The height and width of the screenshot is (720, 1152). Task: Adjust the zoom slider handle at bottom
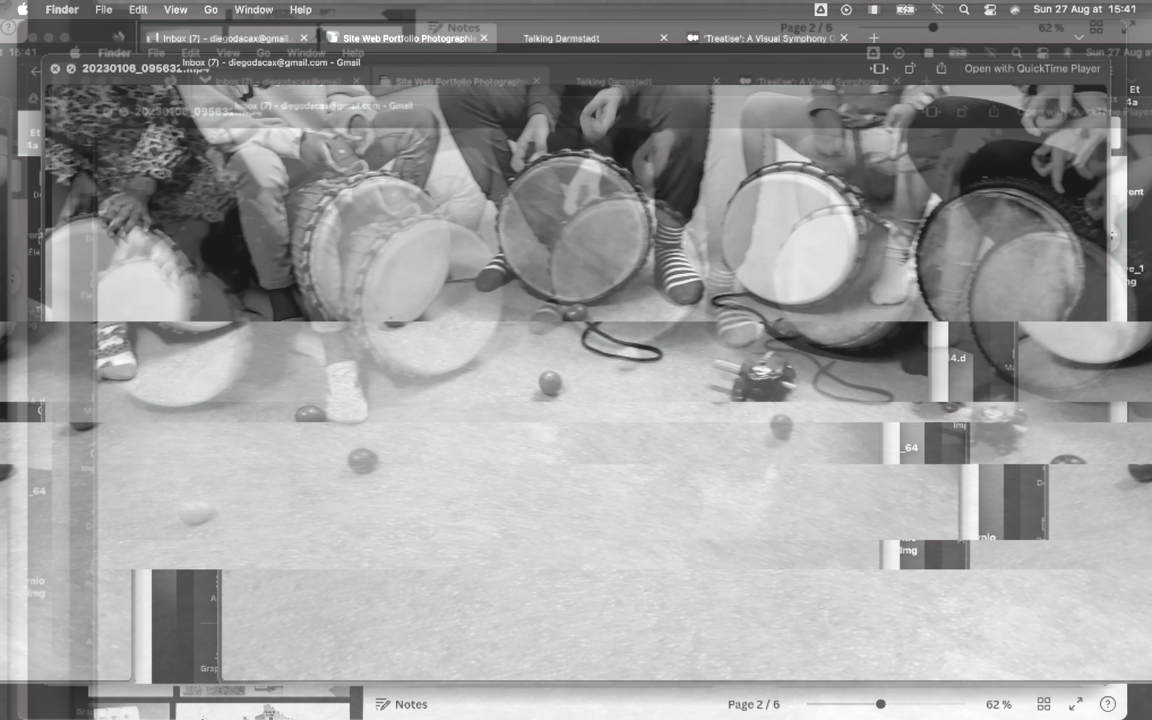[x=880, y=704]
